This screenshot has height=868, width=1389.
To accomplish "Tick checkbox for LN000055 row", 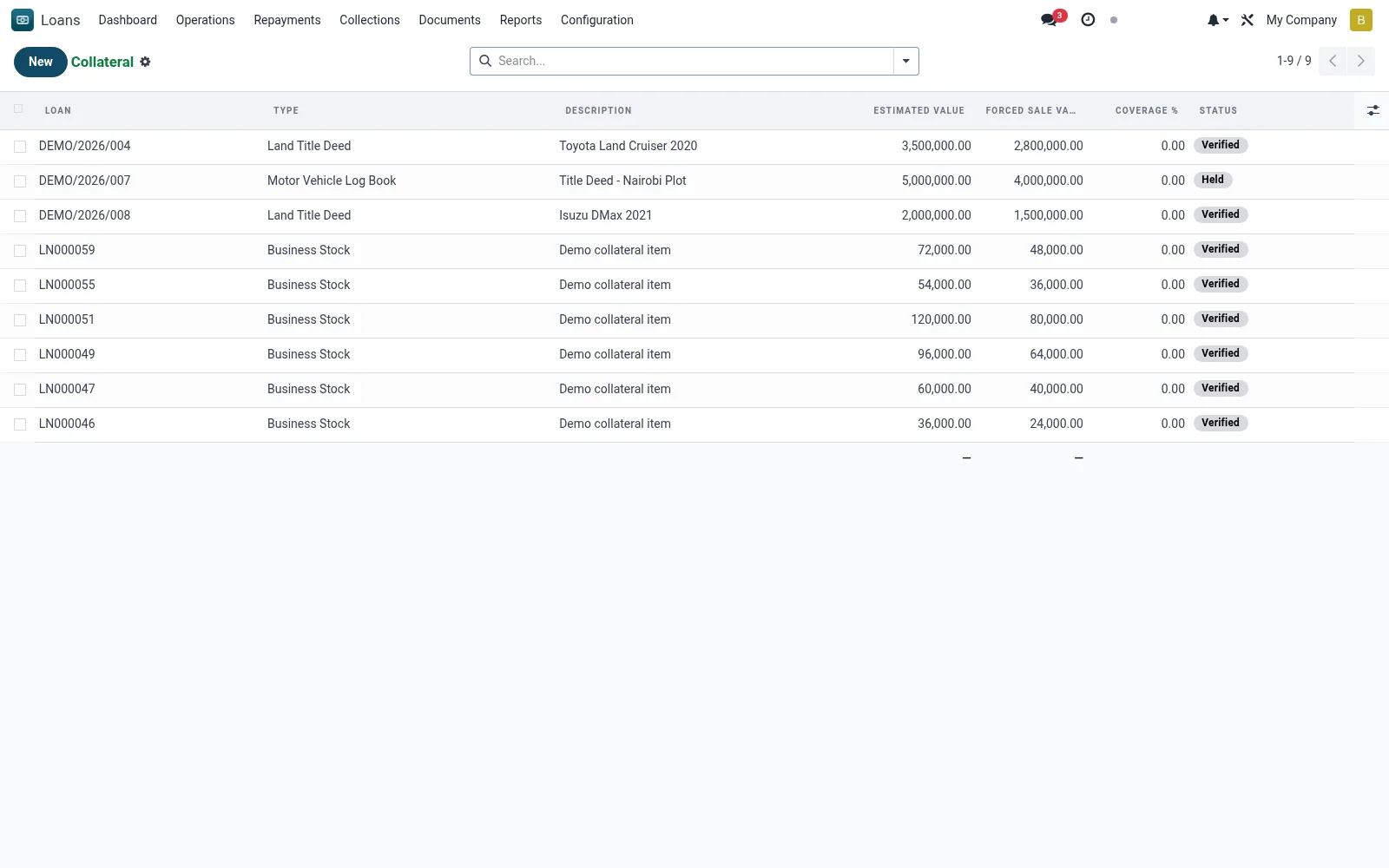I will 20,286.
